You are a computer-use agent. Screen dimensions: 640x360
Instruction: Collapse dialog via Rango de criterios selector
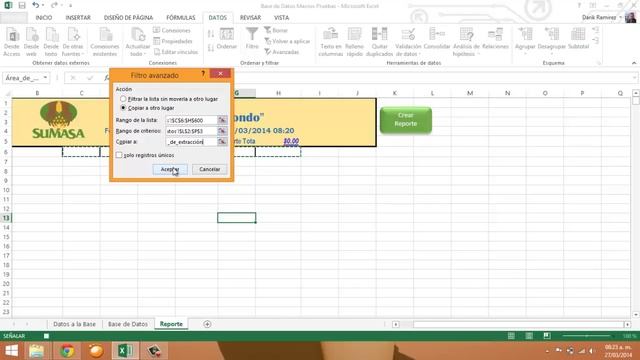pyautogui.click(x=222, y=131)
